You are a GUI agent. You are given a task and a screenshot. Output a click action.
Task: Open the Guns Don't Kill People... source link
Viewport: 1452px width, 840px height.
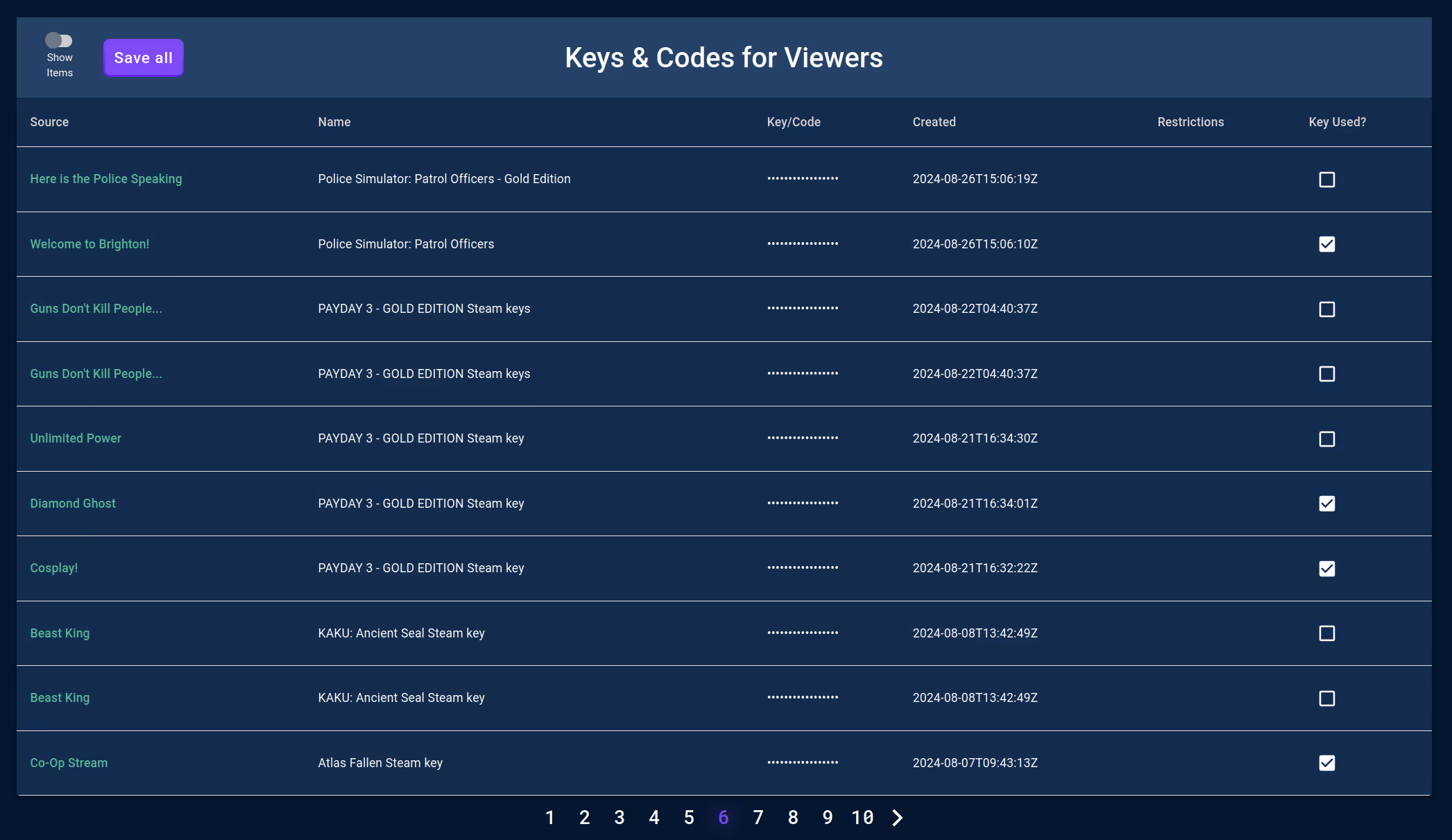pyautogui.click(x=96, y=309)
